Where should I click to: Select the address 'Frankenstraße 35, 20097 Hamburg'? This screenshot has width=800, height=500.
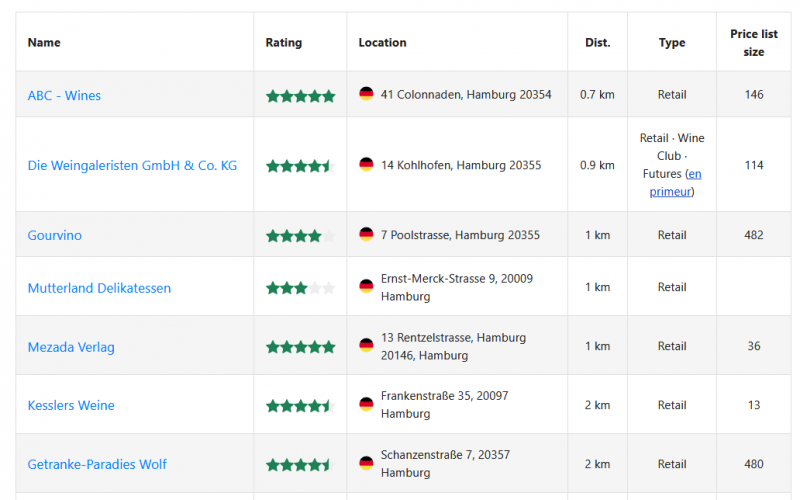(x=444, y=405)
